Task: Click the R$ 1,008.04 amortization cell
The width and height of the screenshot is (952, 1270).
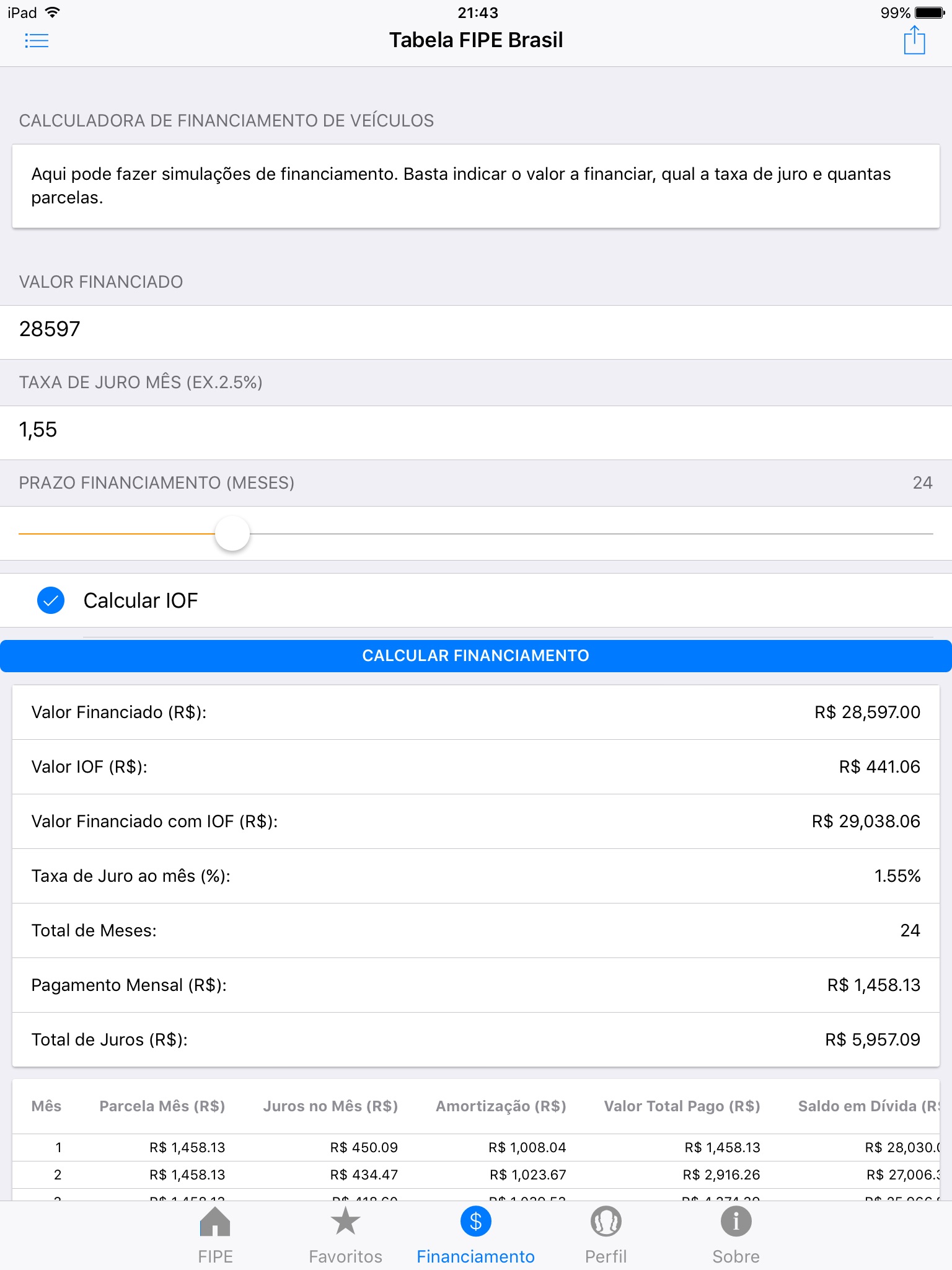Action: [527, 1148]
